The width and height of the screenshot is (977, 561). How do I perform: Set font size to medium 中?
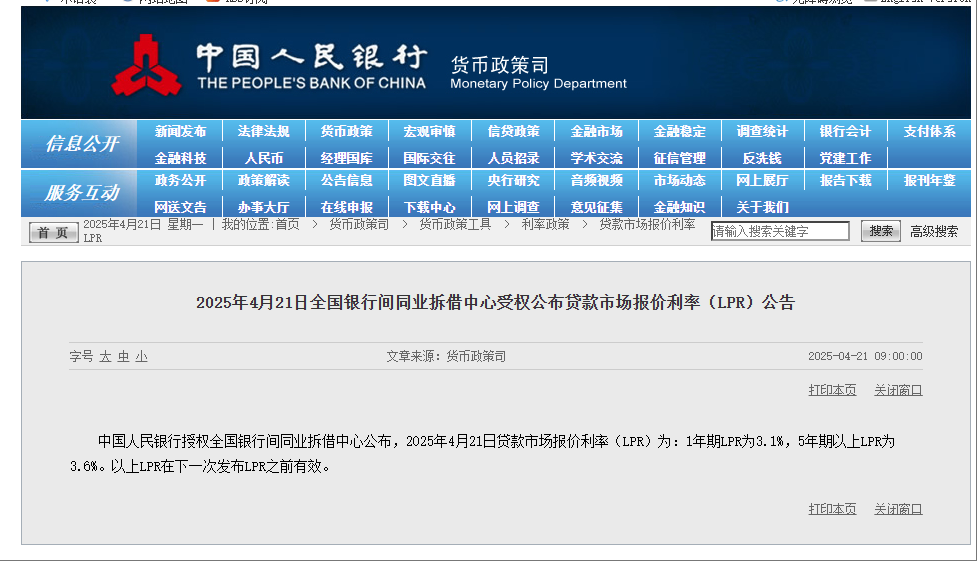[x=123, y=357]
